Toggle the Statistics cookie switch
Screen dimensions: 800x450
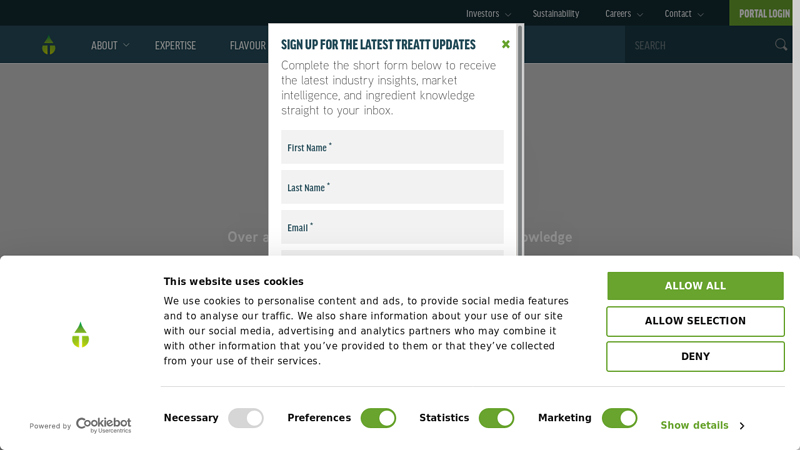(496, 418)
